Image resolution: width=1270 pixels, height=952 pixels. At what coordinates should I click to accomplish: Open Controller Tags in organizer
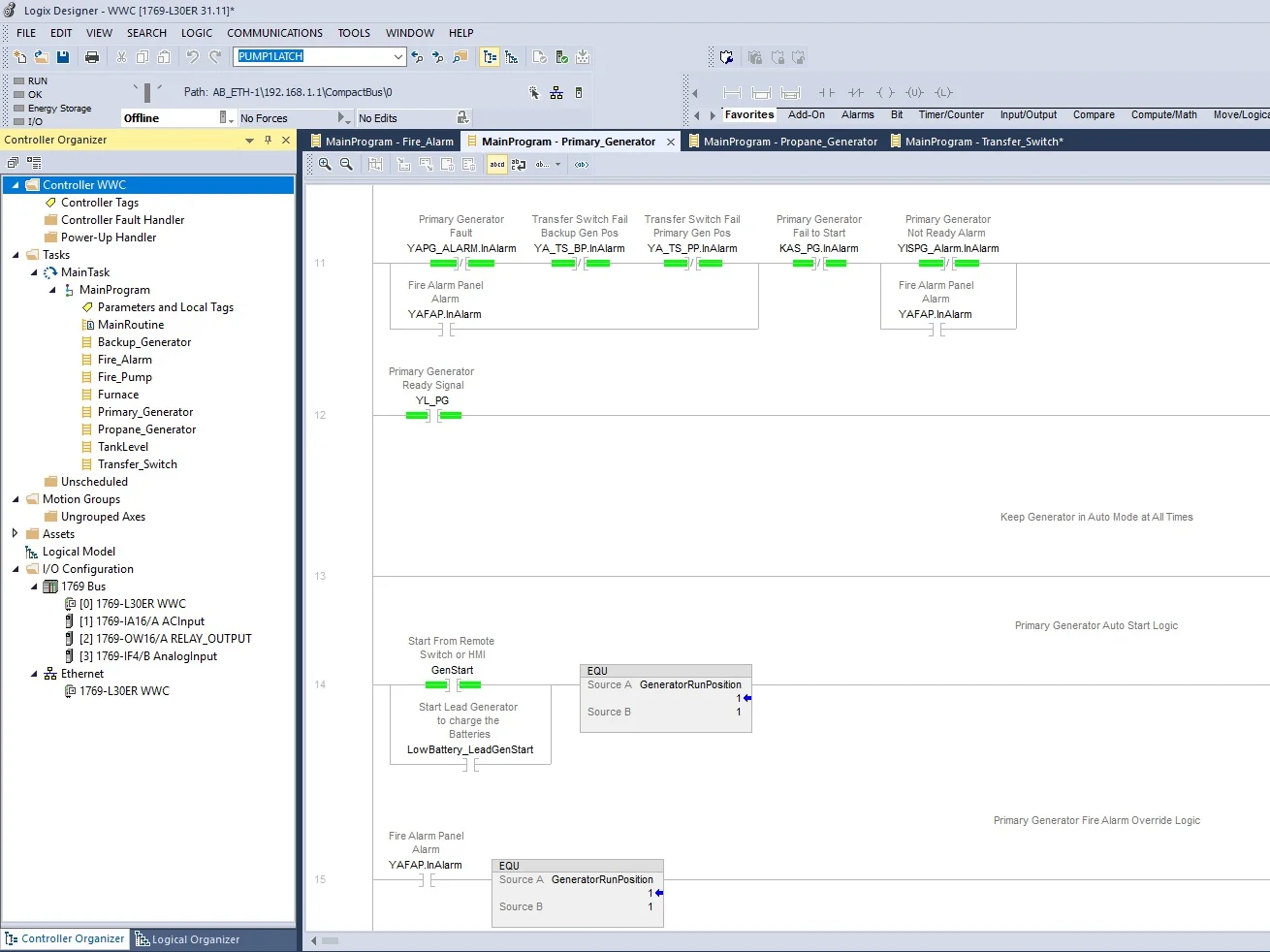click(x=100, y=203)
